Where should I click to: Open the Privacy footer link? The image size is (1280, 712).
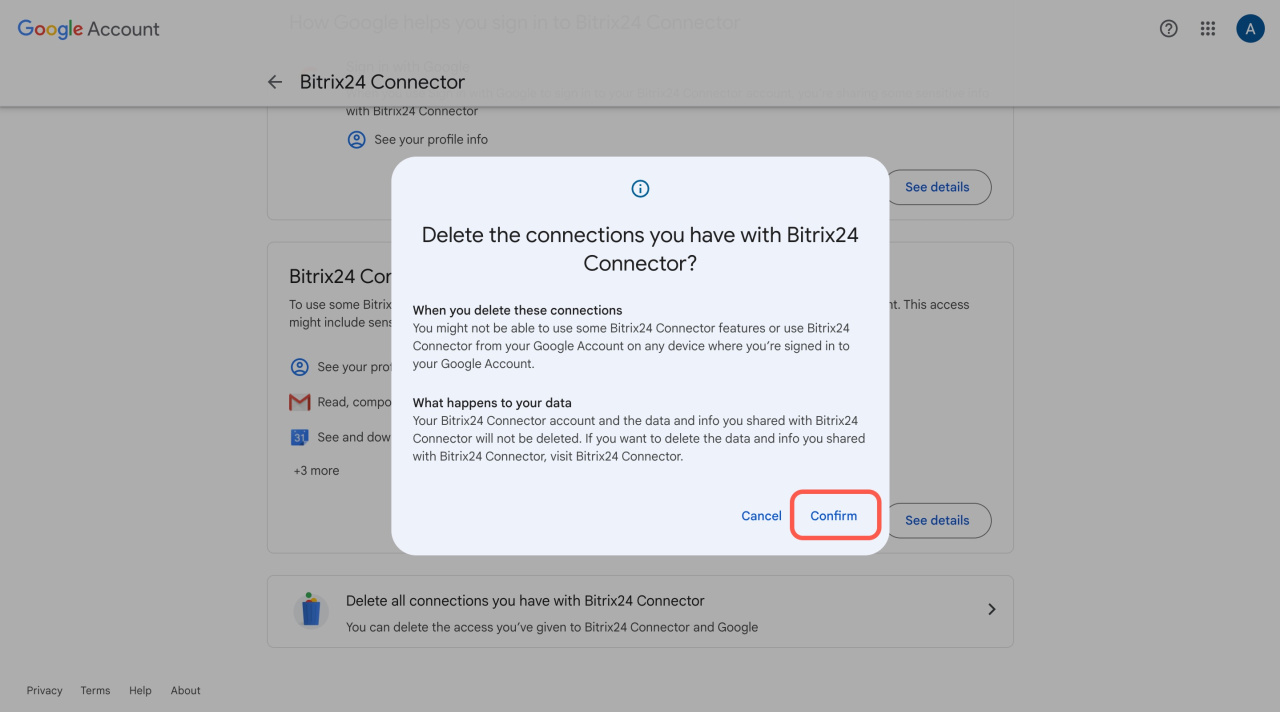click(x=44, y=690)
